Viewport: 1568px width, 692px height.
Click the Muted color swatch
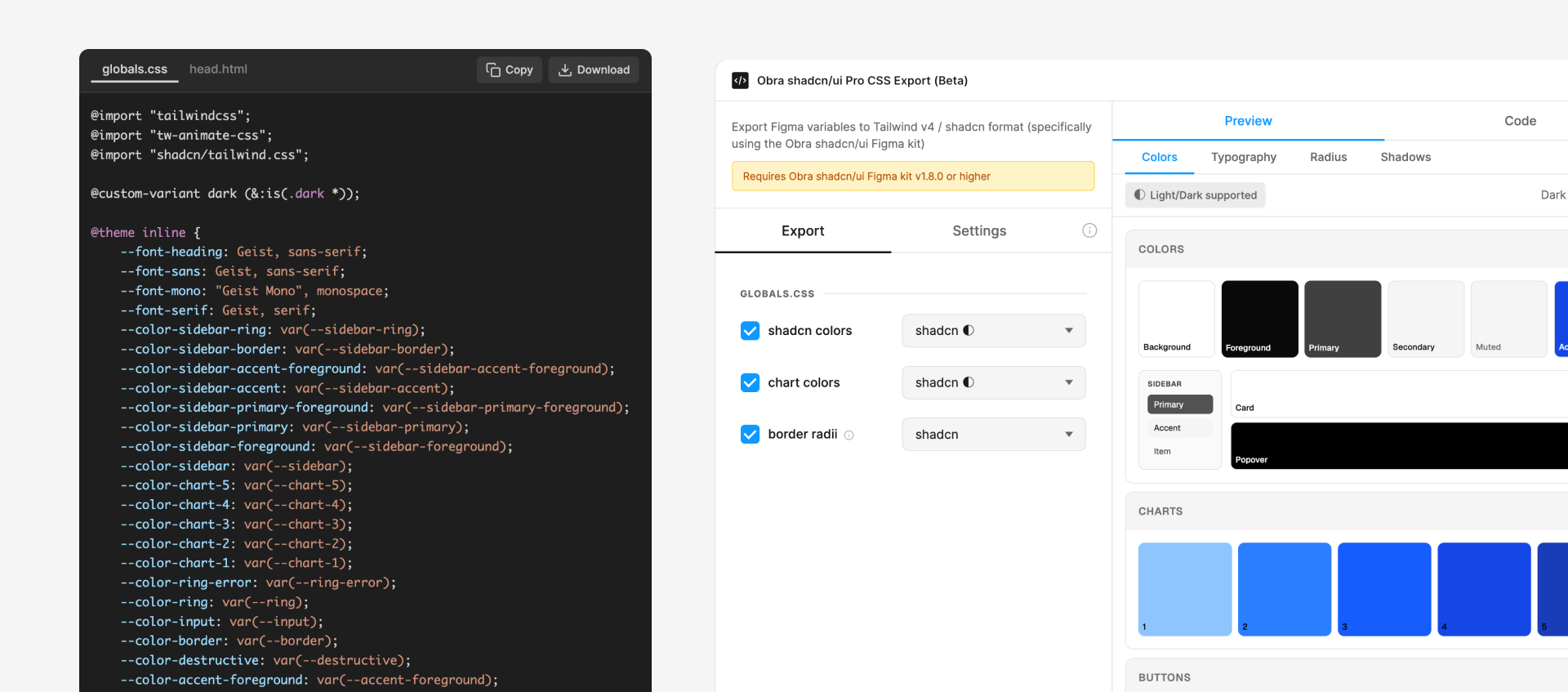[1509, 319]
